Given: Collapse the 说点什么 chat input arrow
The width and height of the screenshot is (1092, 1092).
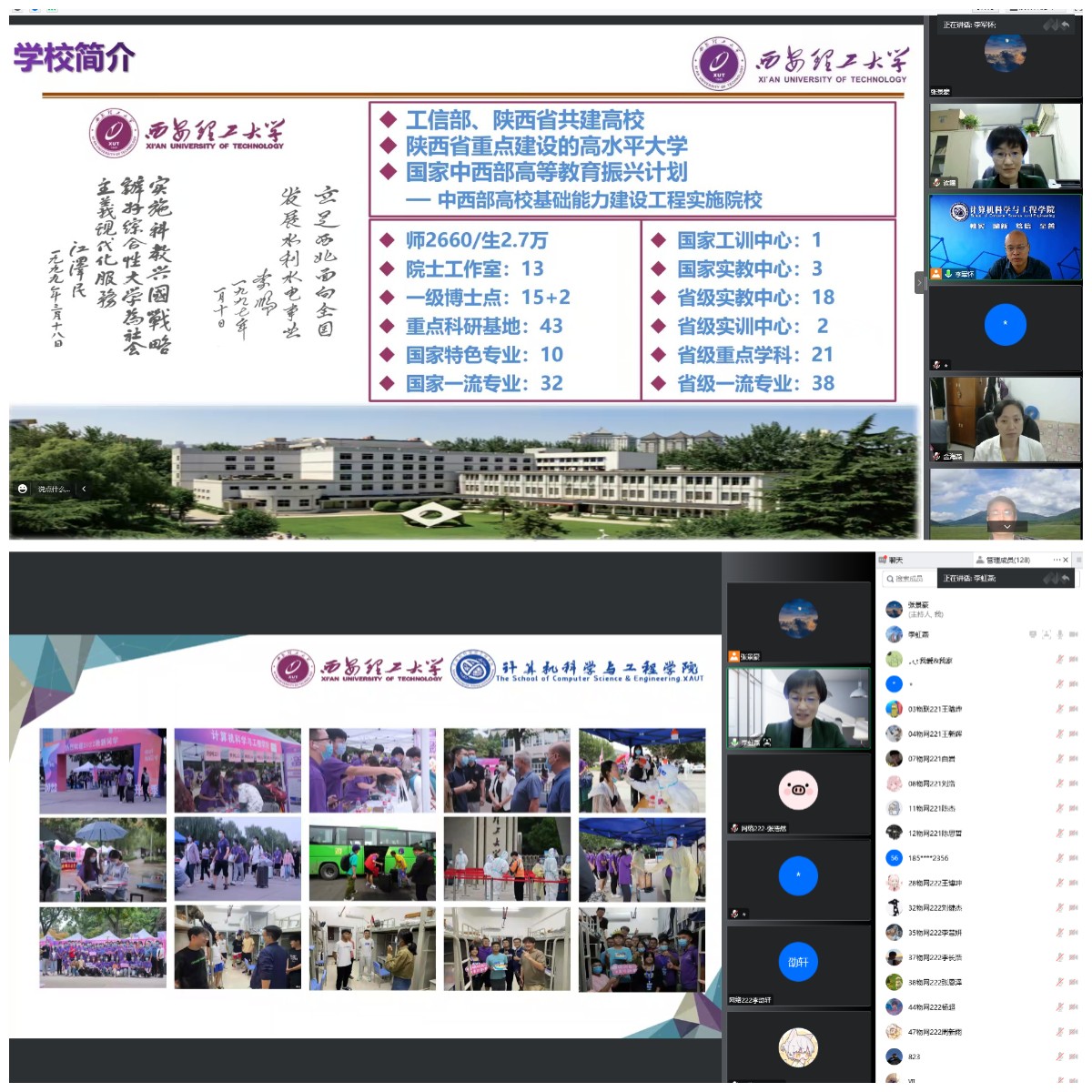Looking at the screenshot, I should click(84, 489).
